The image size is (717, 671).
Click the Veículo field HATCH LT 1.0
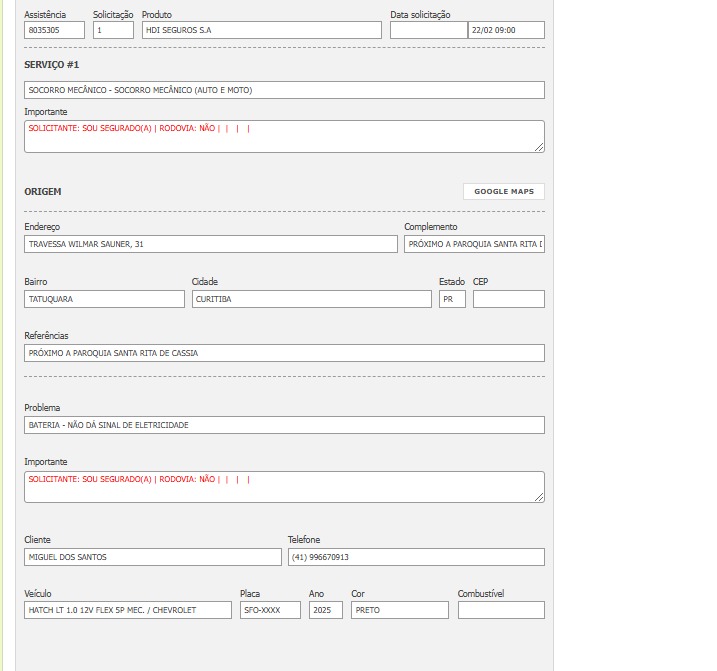pos(128,610)
